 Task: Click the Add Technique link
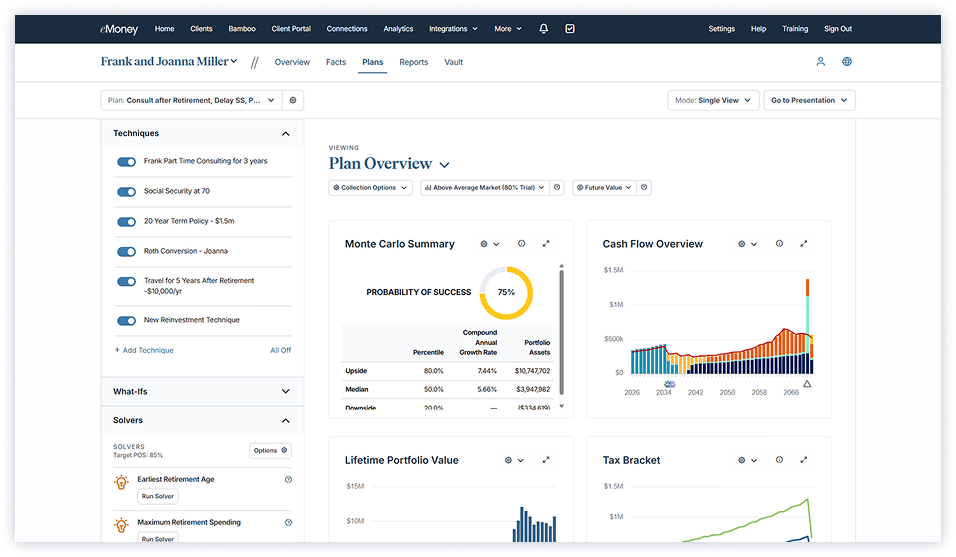[x=144, y=350]
